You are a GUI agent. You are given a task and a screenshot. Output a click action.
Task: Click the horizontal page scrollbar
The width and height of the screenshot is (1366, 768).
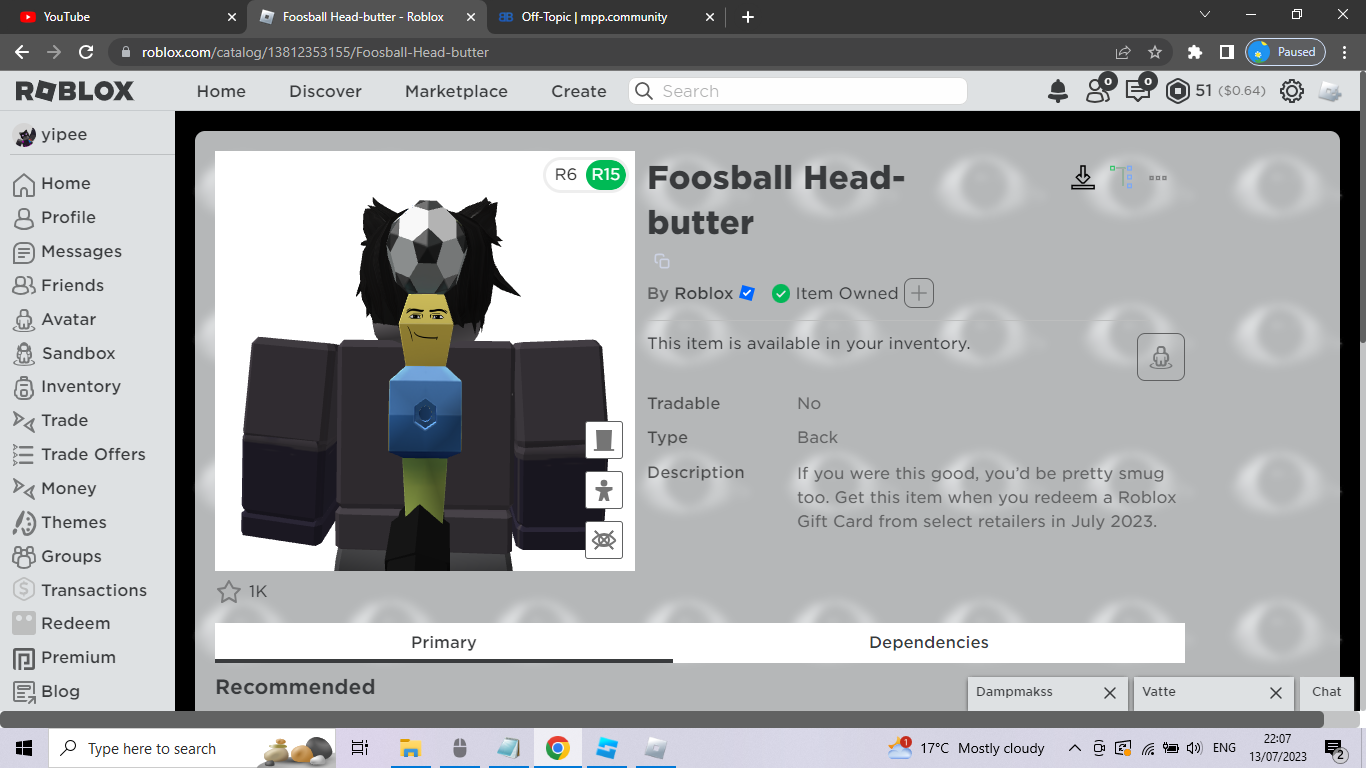(x=662, y=719)
